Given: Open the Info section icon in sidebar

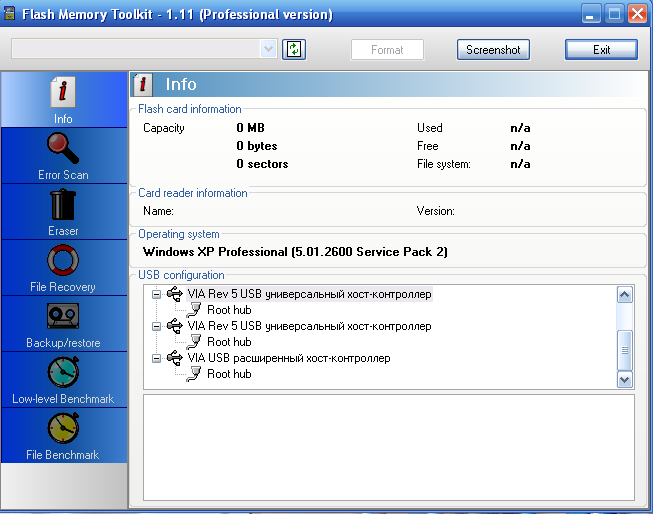Looking at the screenshot, I should tap(63, 92).
